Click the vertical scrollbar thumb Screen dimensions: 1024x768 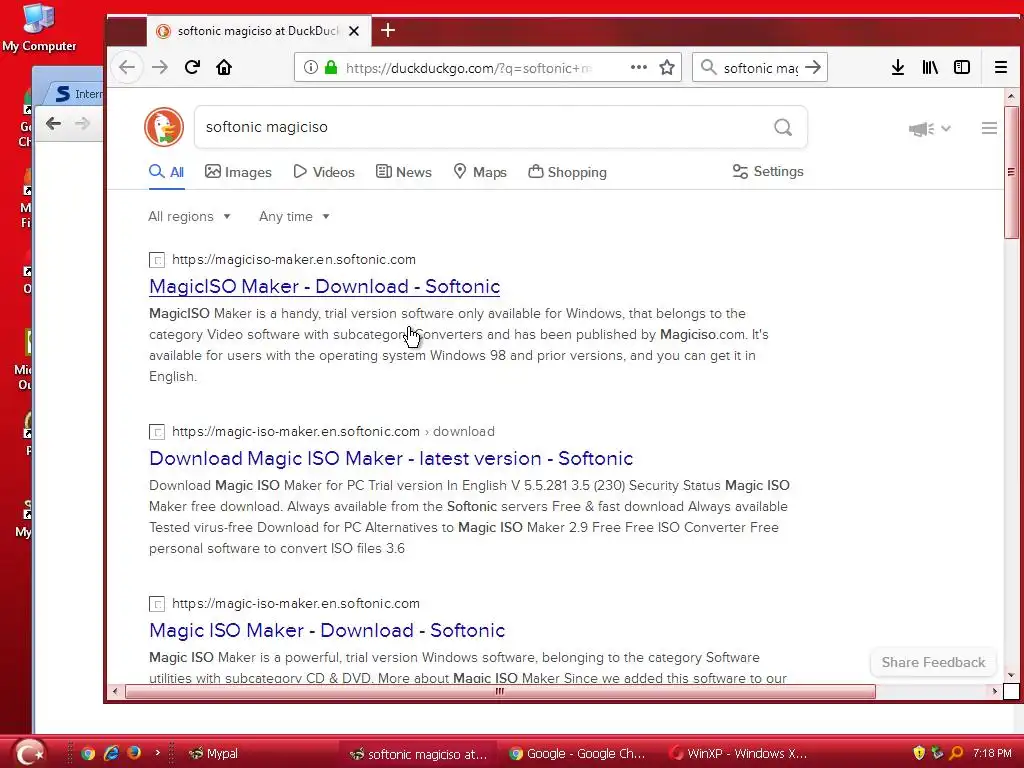1011,171
